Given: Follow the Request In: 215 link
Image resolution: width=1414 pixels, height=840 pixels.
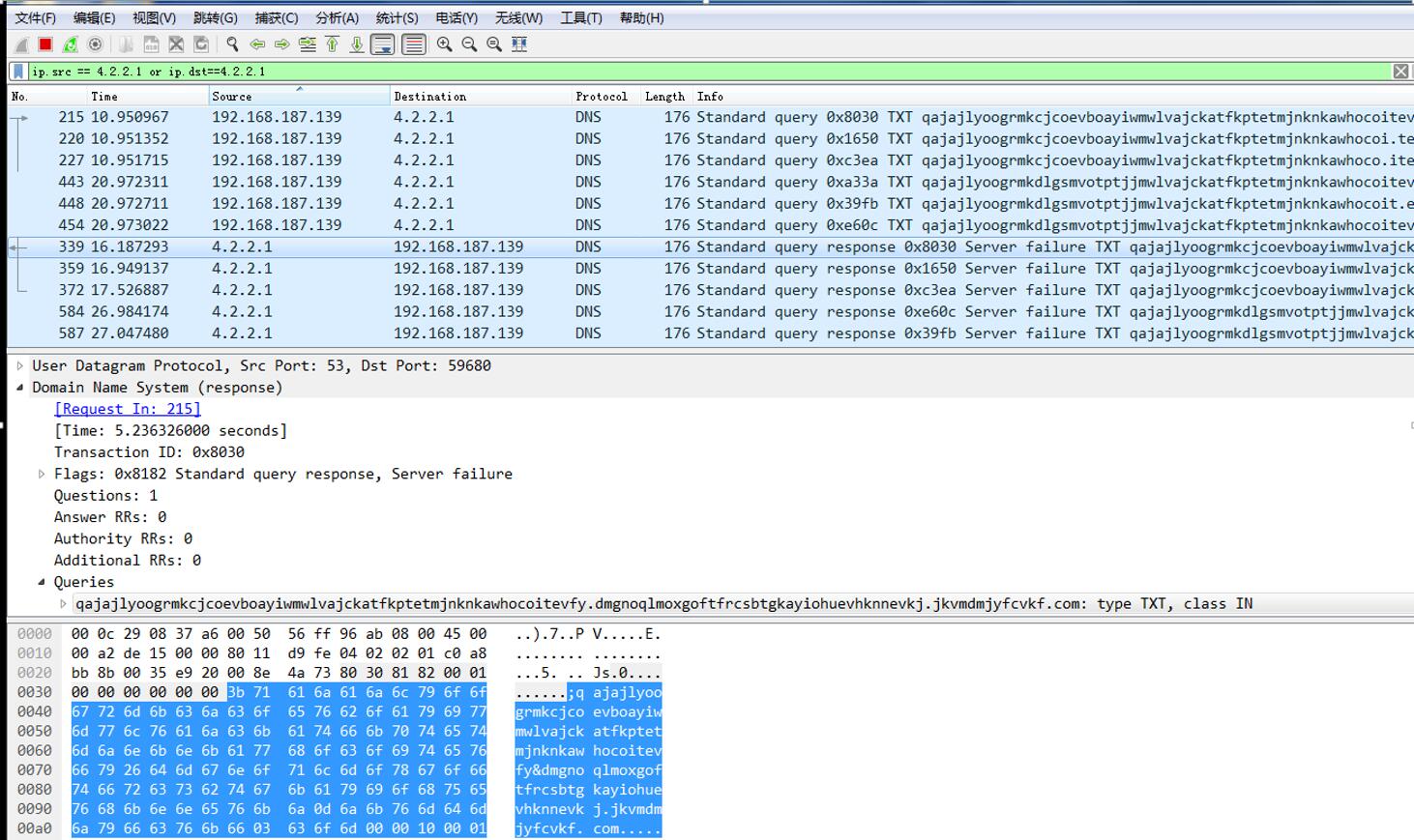Looking at the screenshot, I should pos(128,409).
